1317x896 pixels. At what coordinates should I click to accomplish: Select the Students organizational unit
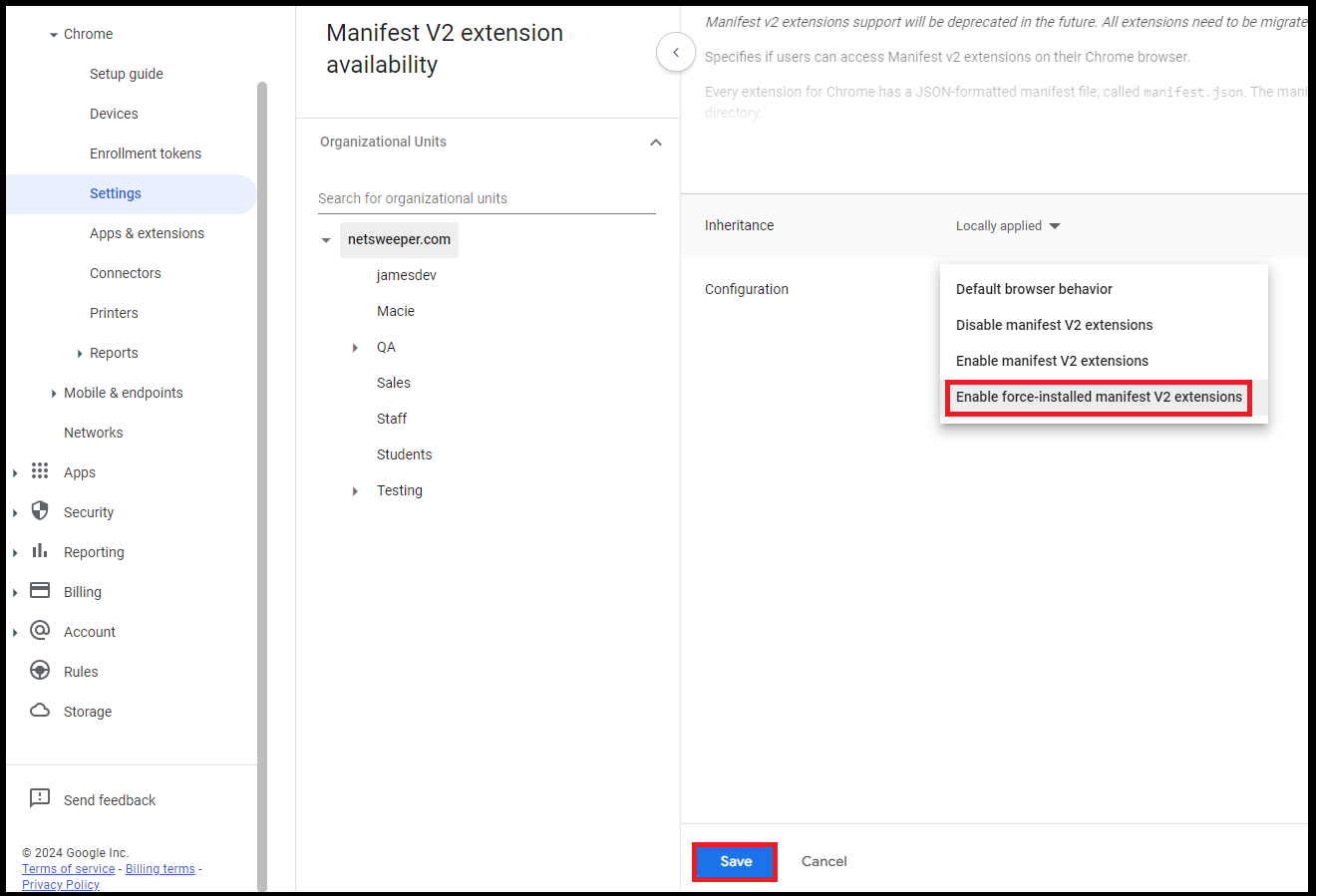pos(405,454)
